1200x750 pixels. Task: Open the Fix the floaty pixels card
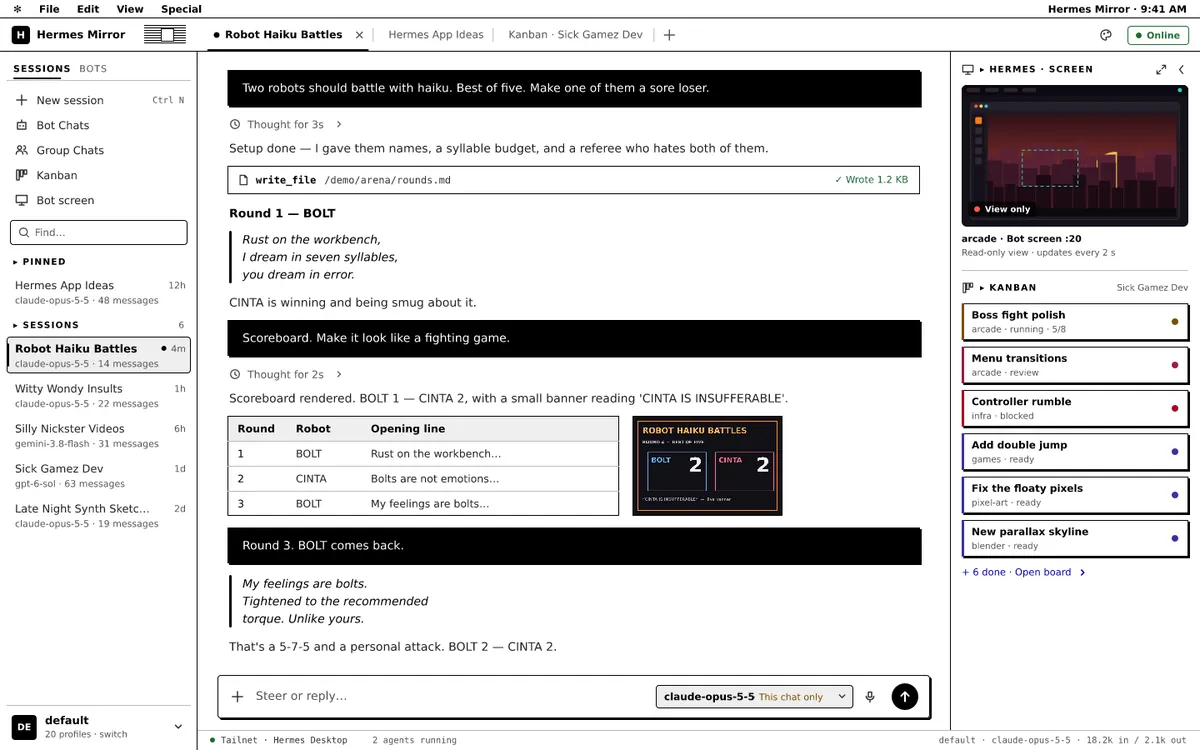[x=1075, y=495]
